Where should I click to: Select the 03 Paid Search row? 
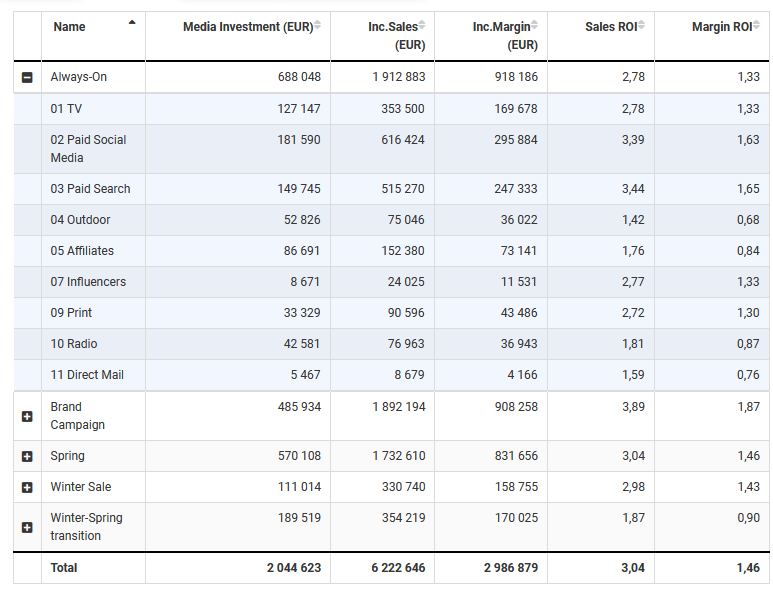(x=90, y=189)
